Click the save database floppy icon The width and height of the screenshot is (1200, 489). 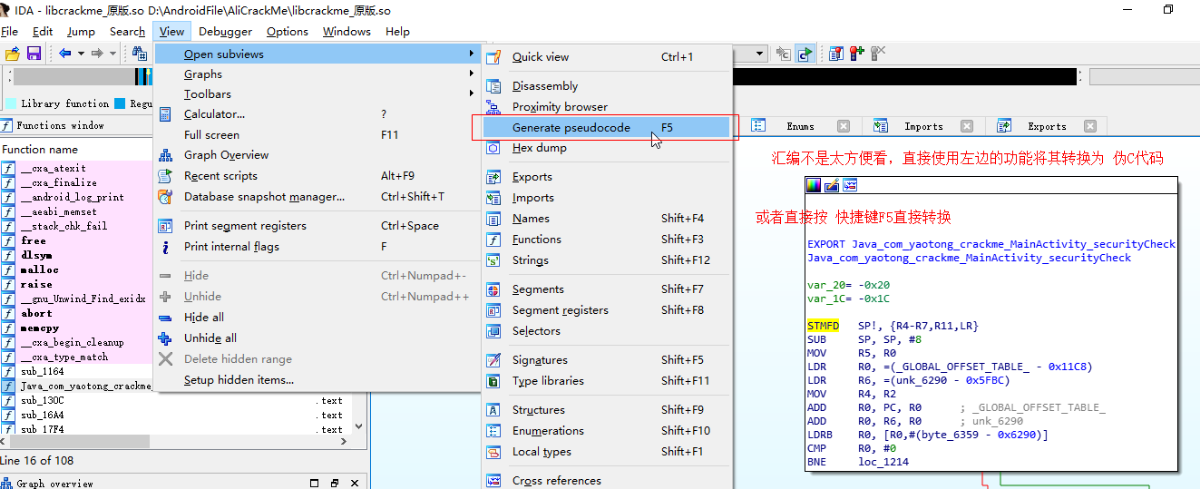34,53
